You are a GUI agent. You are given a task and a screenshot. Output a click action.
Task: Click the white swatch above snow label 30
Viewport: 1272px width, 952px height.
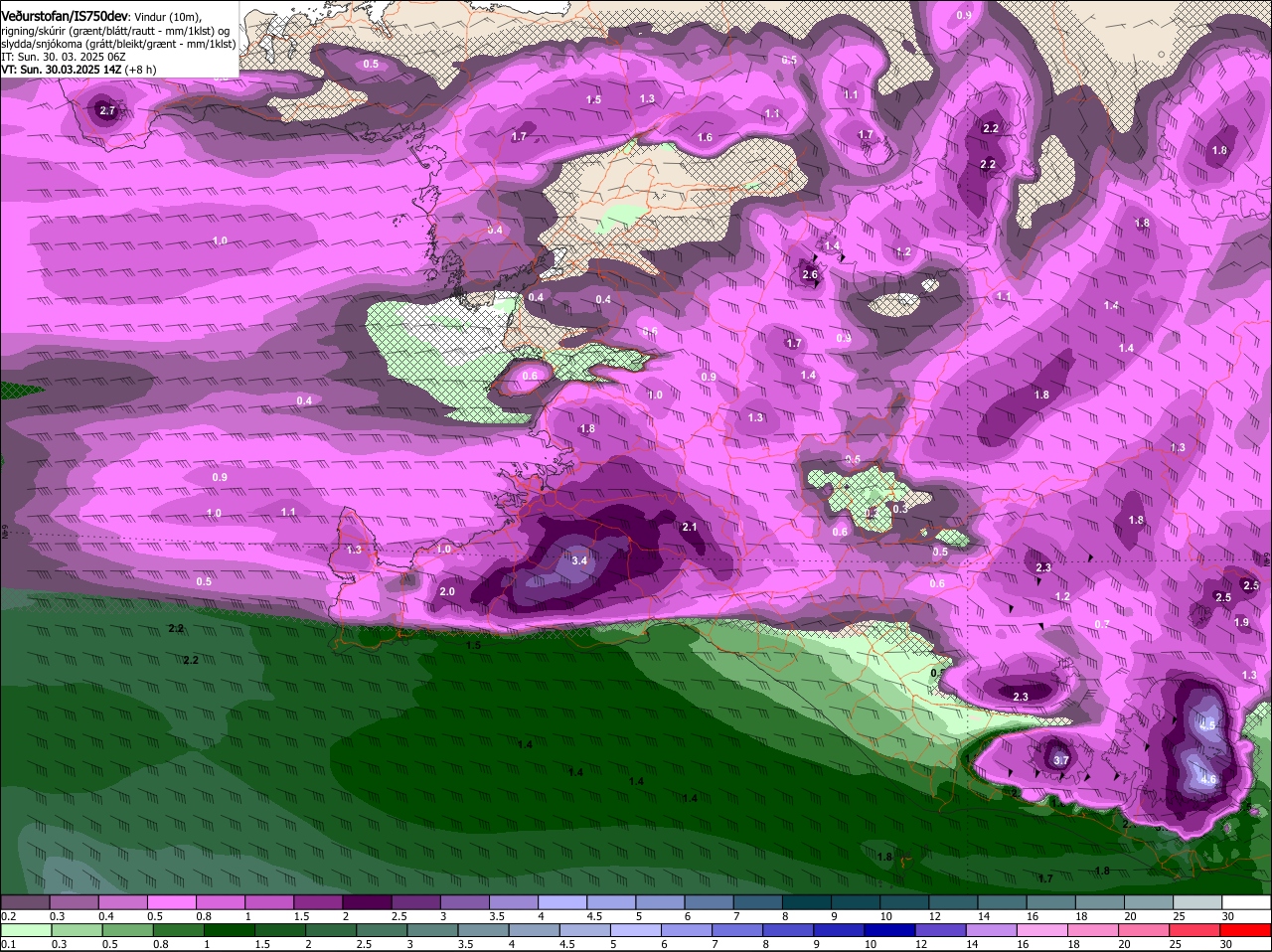point(1246,902)
